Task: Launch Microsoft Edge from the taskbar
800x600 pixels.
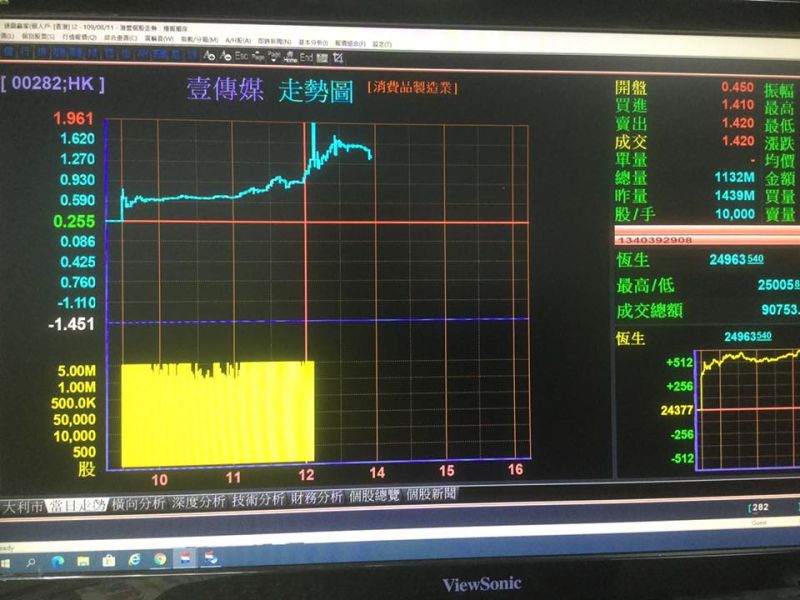Action: click(58, 562)
